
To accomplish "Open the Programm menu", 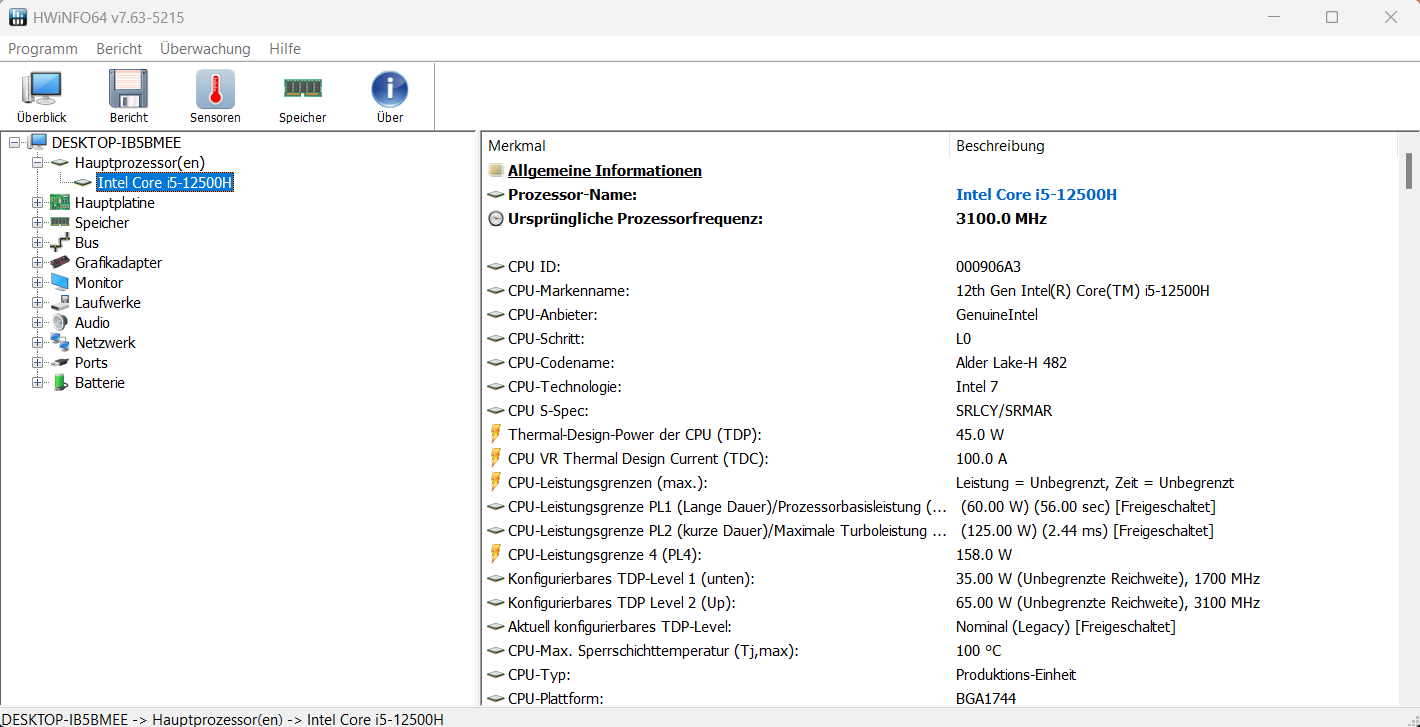I will click(43, 49).
